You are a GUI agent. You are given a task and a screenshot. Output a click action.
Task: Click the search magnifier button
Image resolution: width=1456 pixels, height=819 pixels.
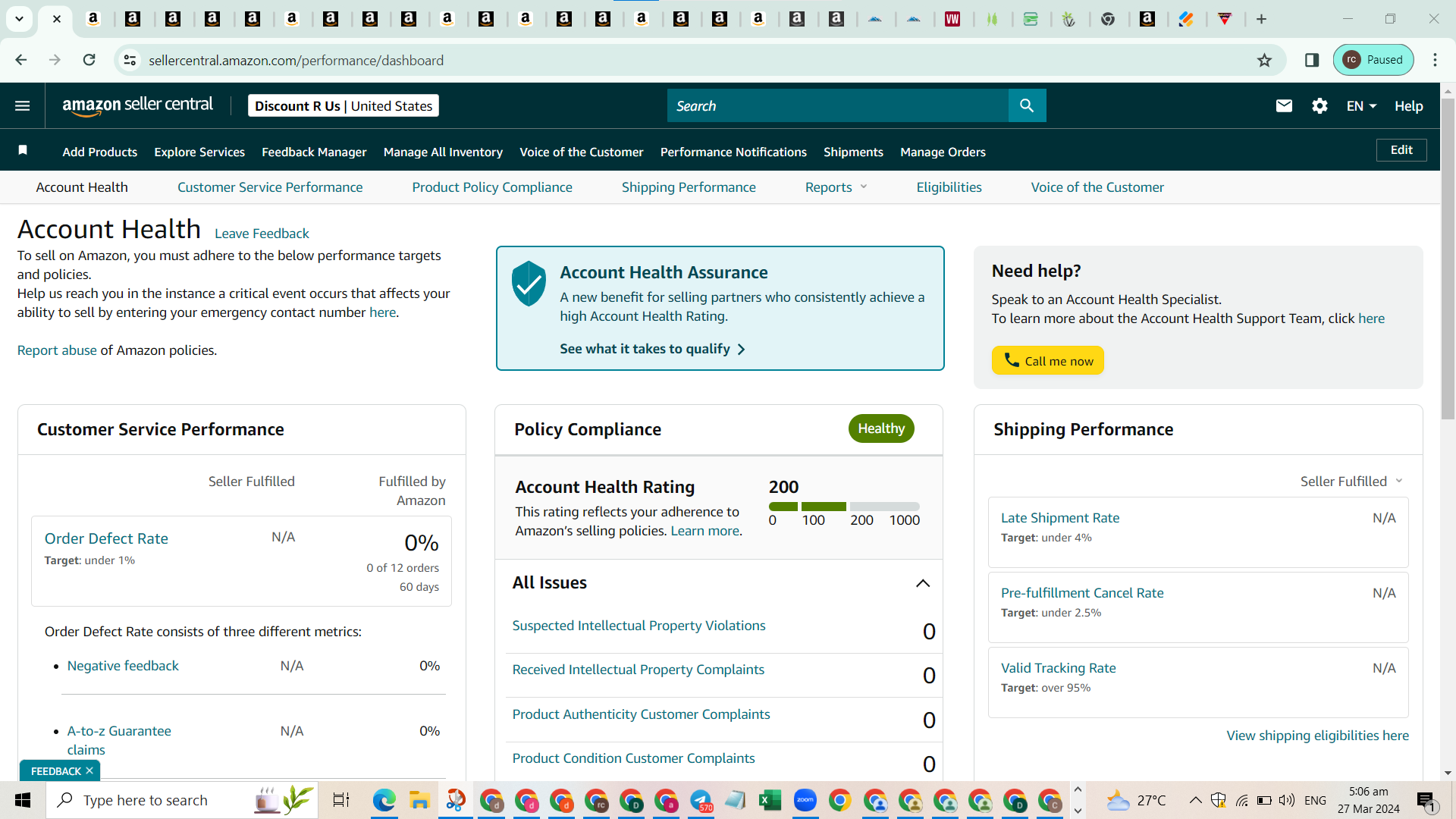[x=1027, y=105]
